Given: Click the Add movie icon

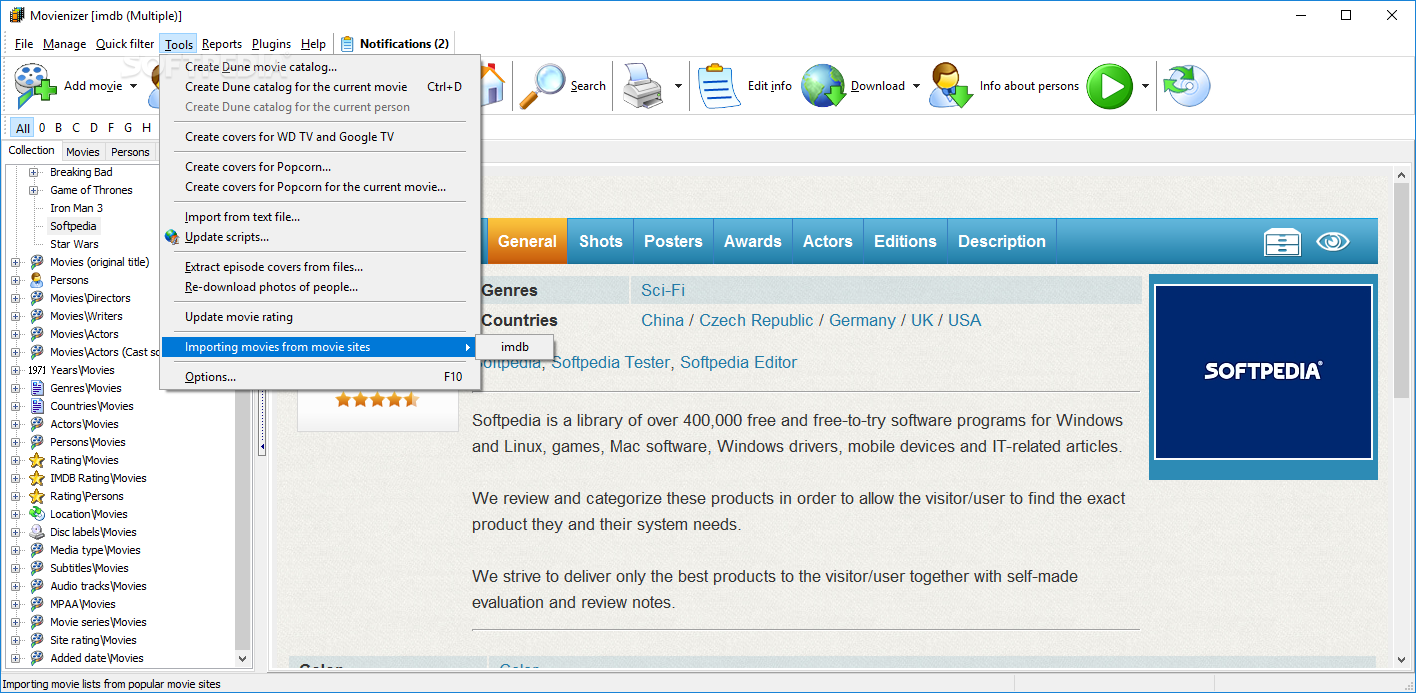Looking at the screenshot, I should pos(36,86).
